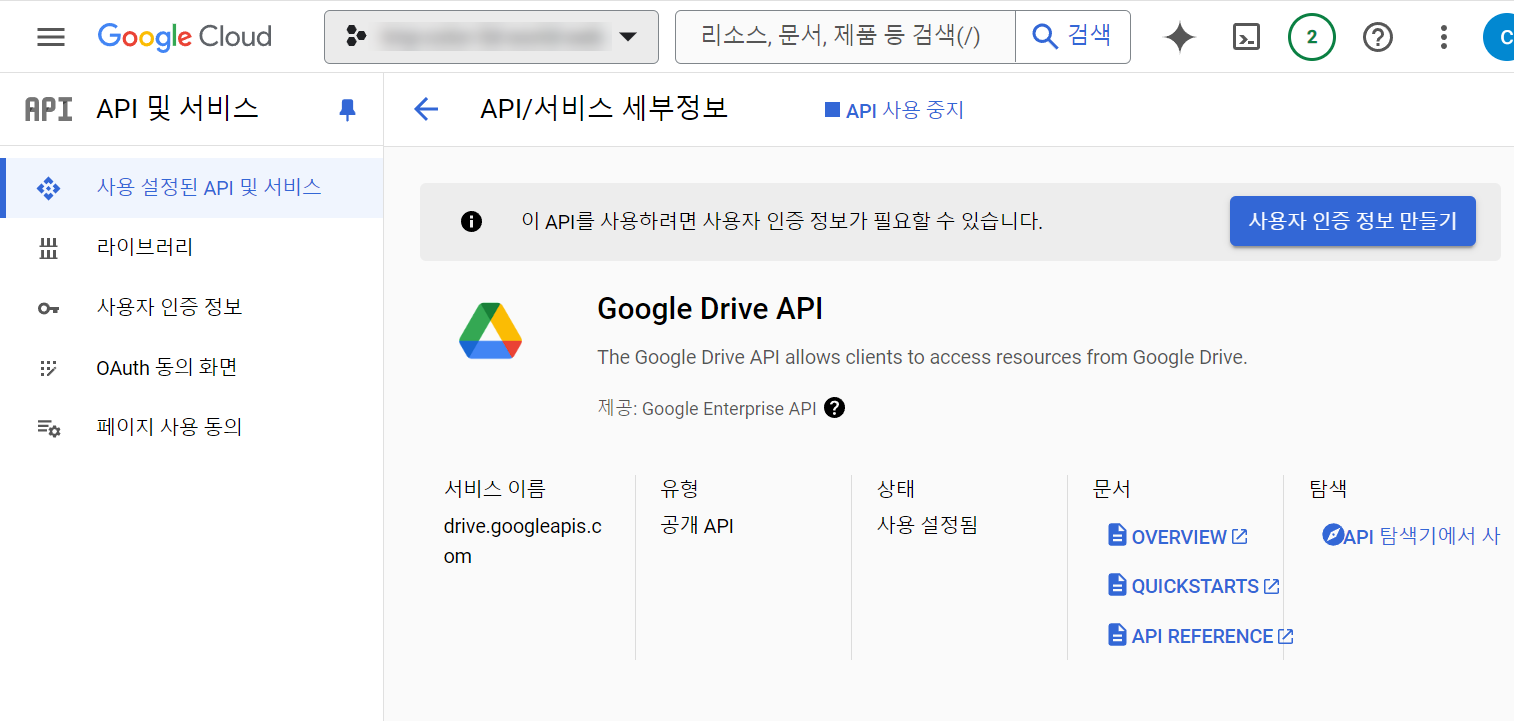The height and width of the screenshot is (721, 1514).
Task: Click the pin icon next to API 및 서비스
Action: pos(347,110)
